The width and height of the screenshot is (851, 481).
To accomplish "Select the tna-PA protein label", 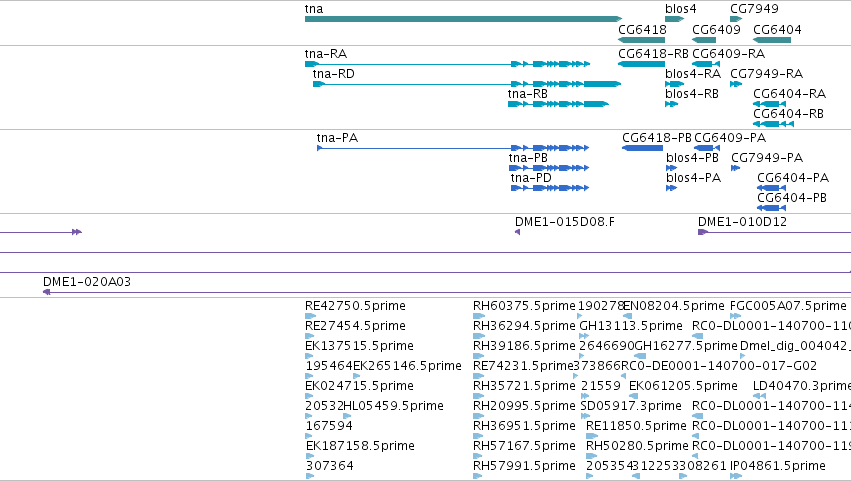I will 338,138.
